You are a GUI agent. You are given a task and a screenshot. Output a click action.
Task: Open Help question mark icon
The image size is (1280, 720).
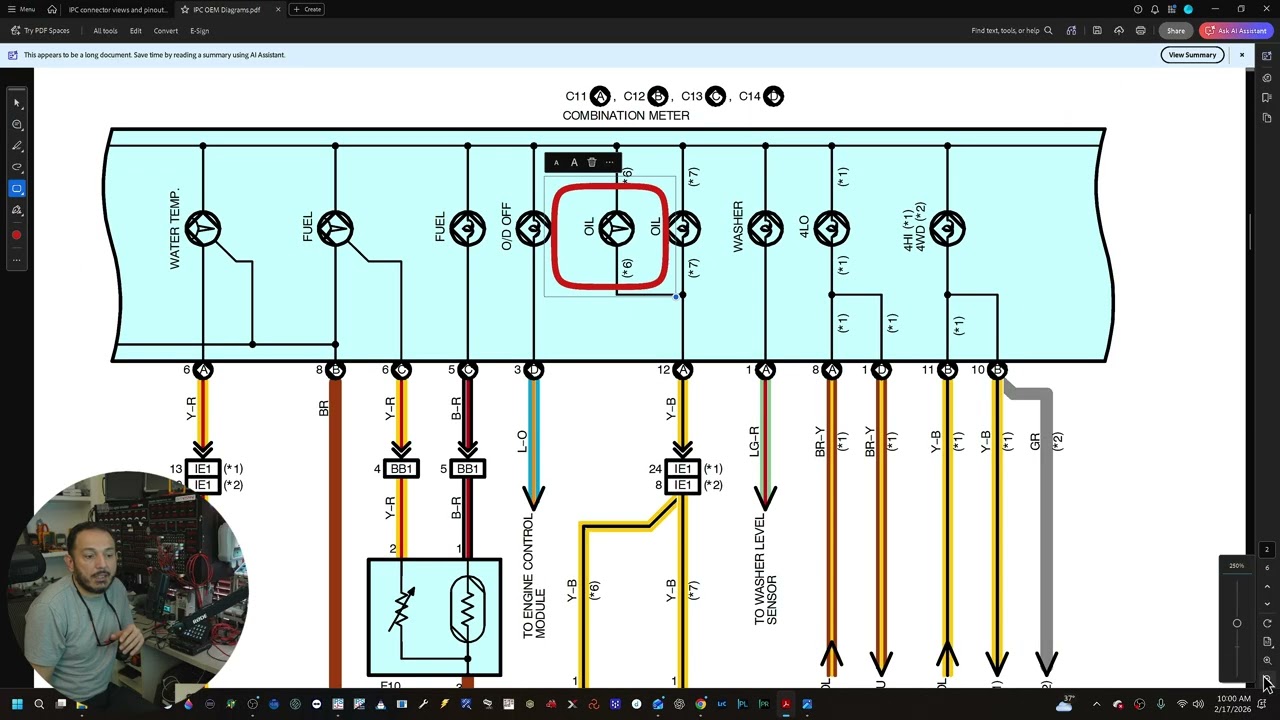coord(1137,9)
